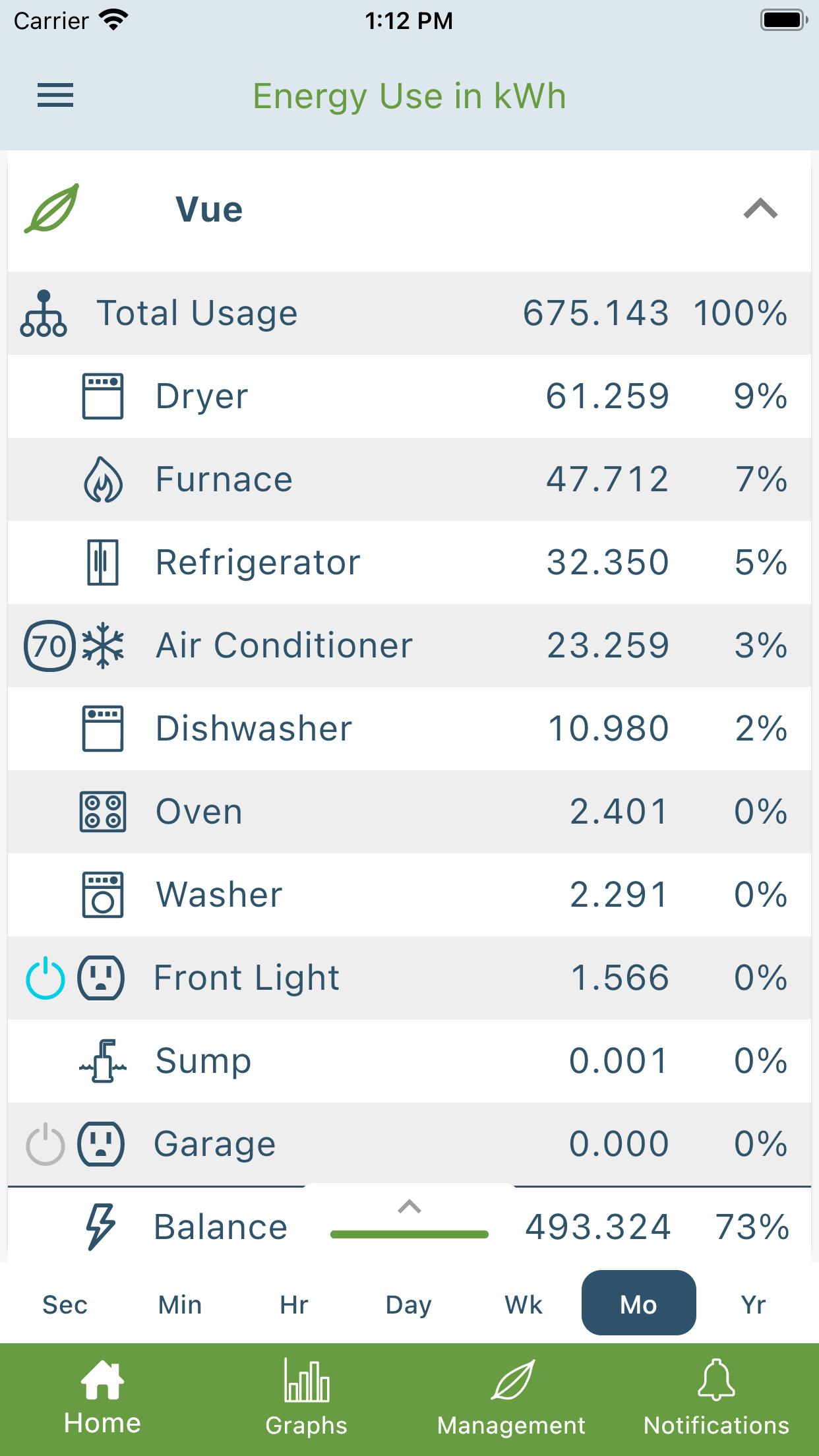
Task: Tap the Air Conditioner snowflake icon
Action: [103, 646]
